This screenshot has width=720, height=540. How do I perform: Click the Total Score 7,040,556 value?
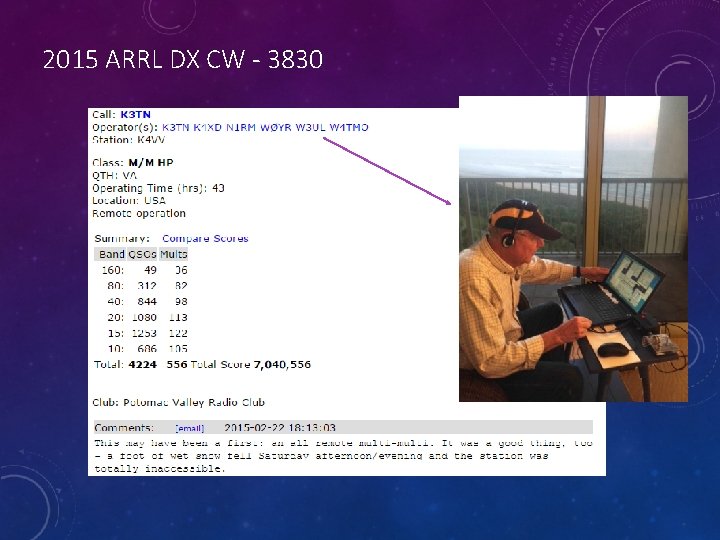pyautogui.click(x=282, y=365)
